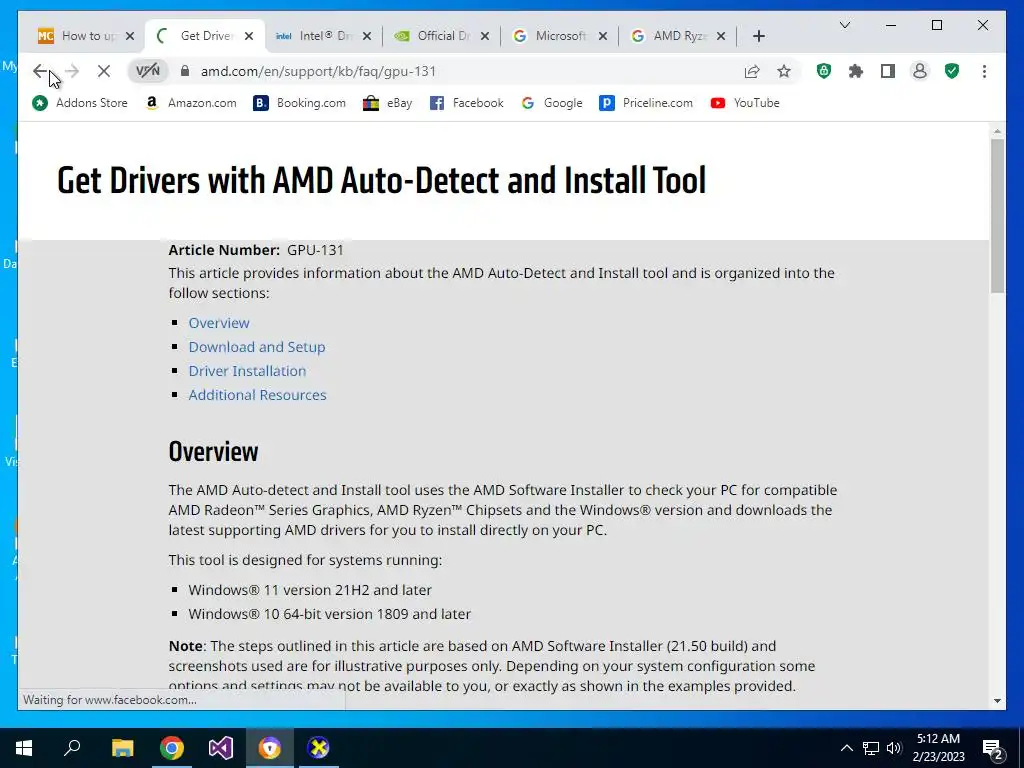Close the AMD Ryz tab
Viewport: 1024px width, 768px height.
[x=721, y=36]
